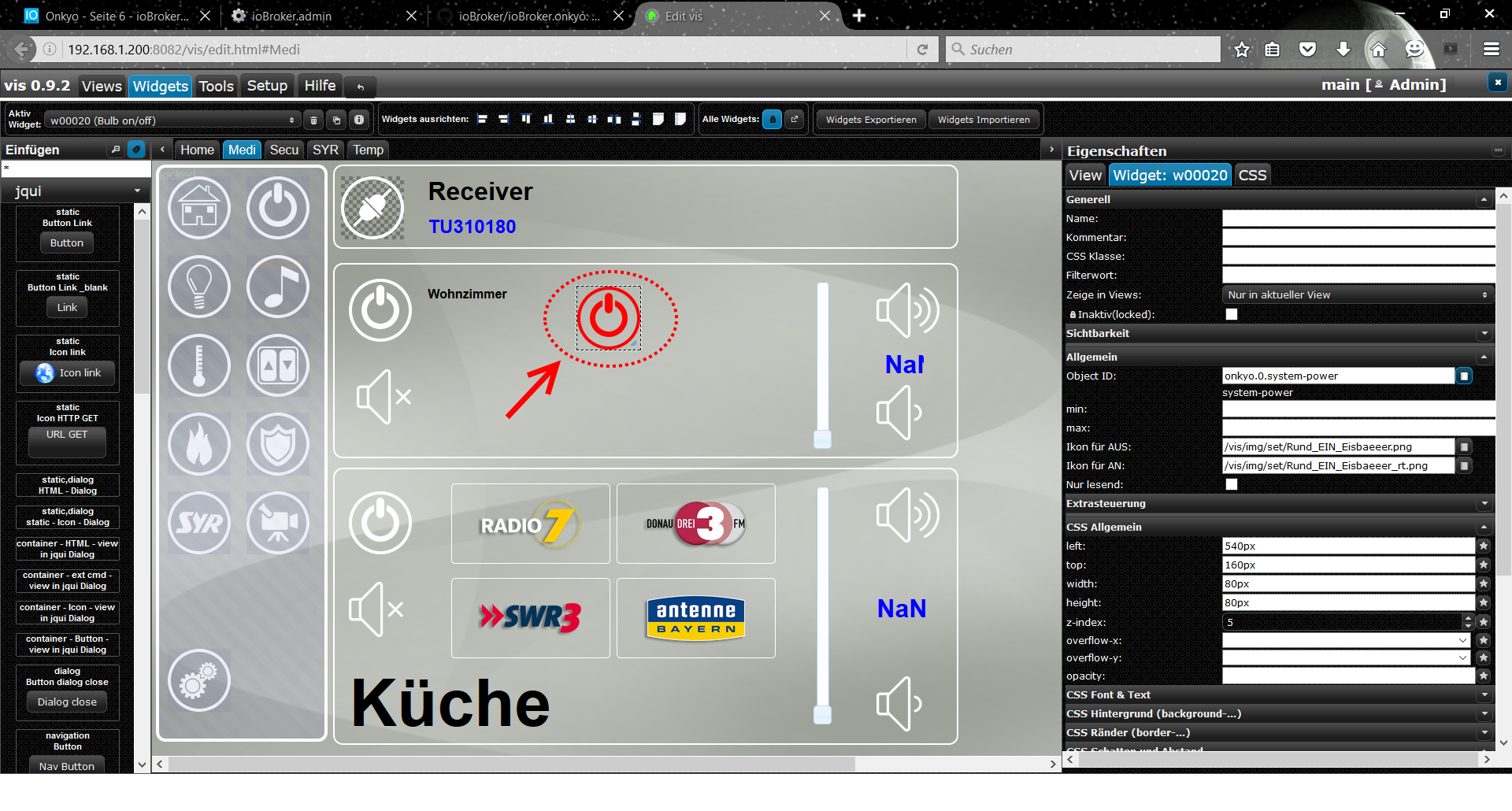Image resolution: width=1512 pixels, height=811 pixels.
Task: Open the Tools menu
Action: pyautogui.click(x=216, y=86)
